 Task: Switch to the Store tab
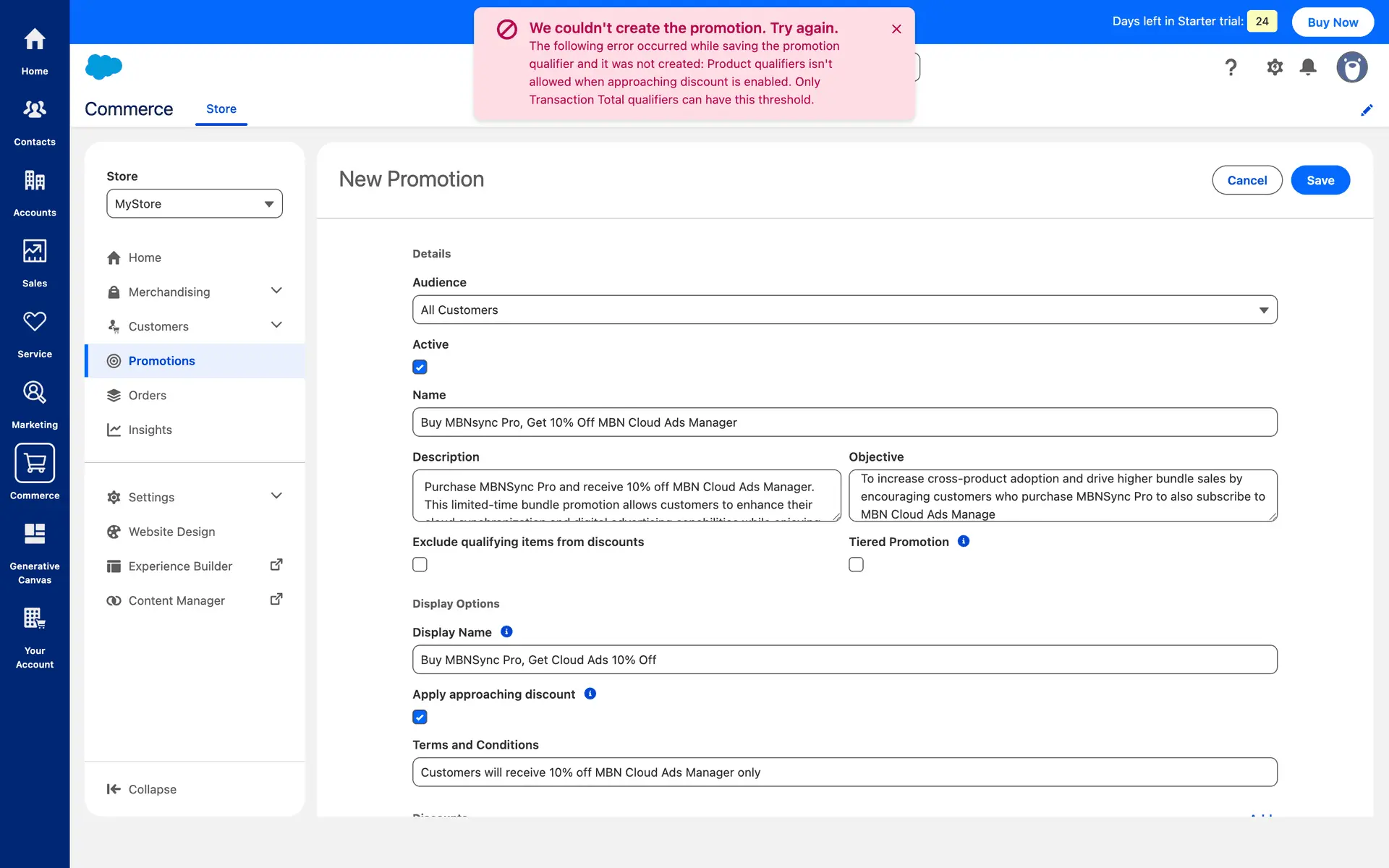click(x=221, y=109)
